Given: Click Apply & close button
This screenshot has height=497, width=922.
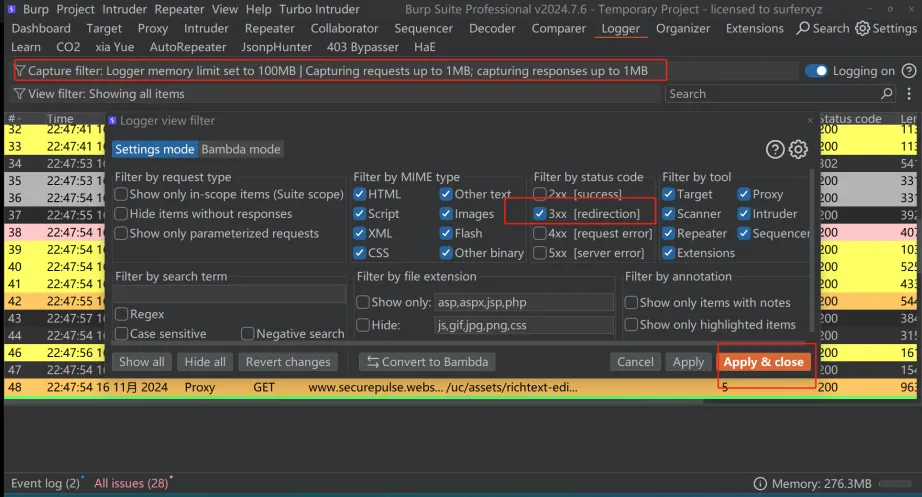Looking at the screenshot, I should [763, 362].
